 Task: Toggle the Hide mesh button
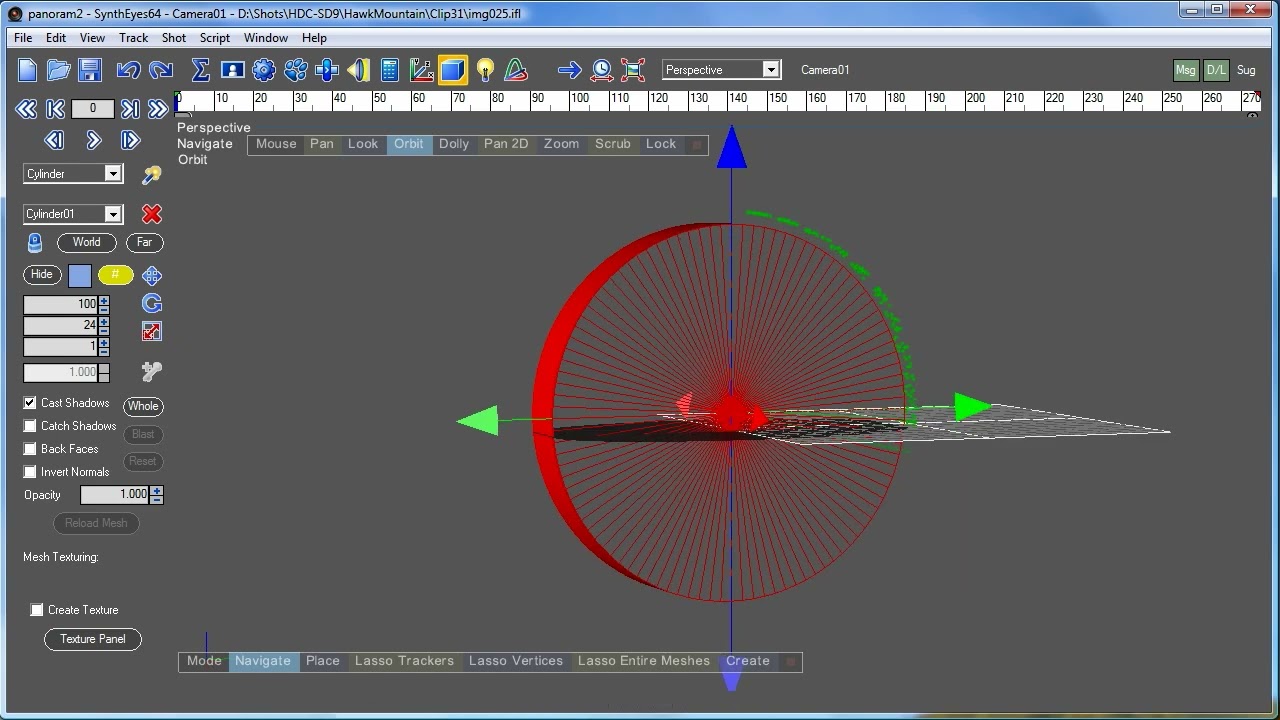pos(42,274)
